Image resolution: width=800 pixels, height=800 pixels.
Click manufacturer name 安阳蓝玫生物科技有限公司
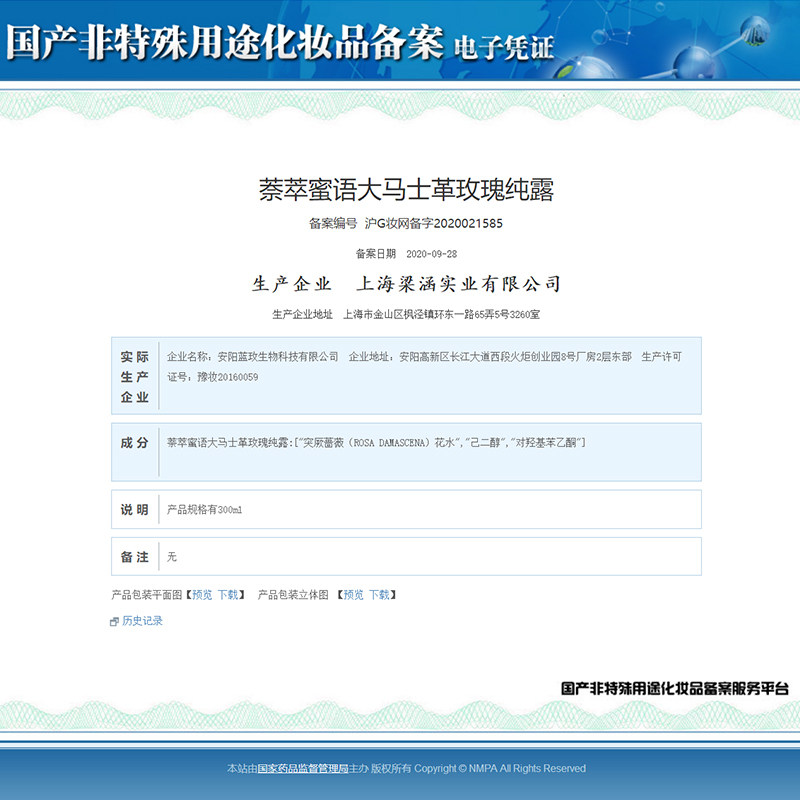click(278, 357)
